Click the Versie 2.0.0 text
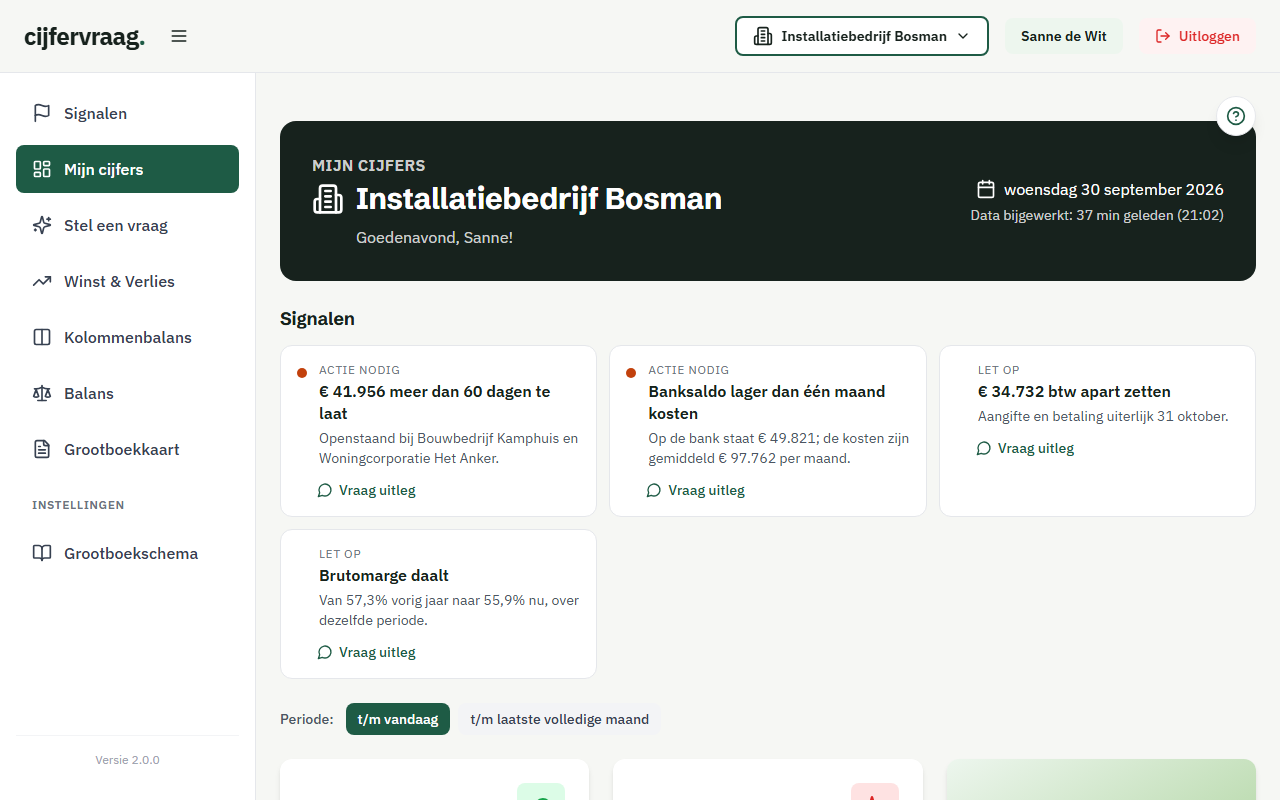The height and width of the screenshot is (800, 1280). point(127,760)
